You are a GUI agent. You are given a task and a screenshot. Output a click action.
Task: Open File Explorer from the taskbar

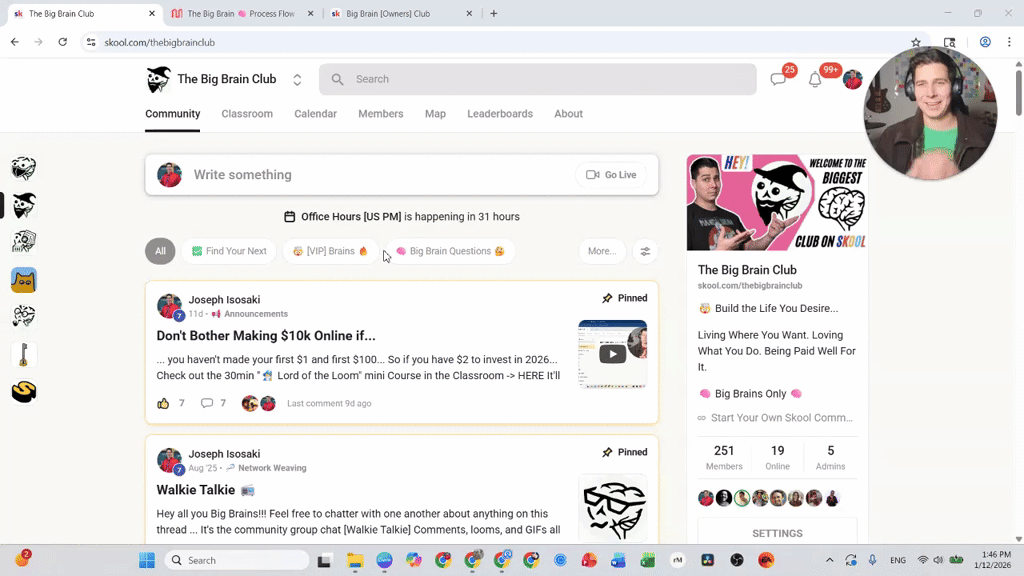click(355, 560)
